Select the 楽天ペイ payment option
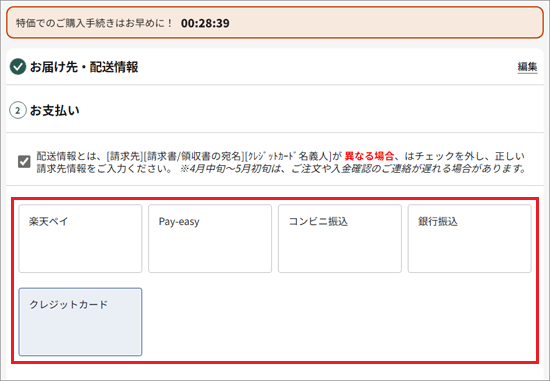Viewport: 550px width, 381px height. tap(80, 239)
